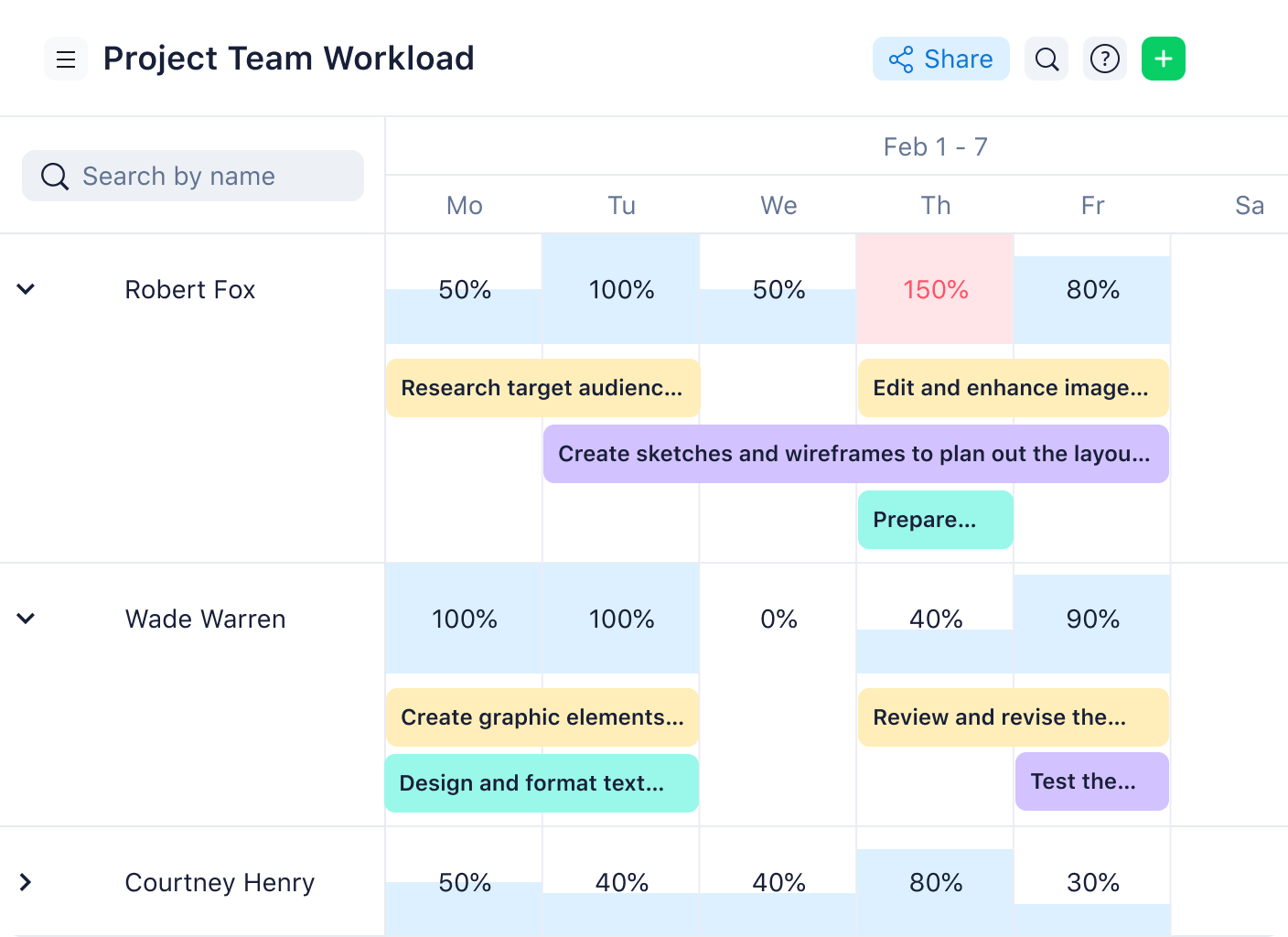Expand Courtney Henry's task rows

point(26,882)
